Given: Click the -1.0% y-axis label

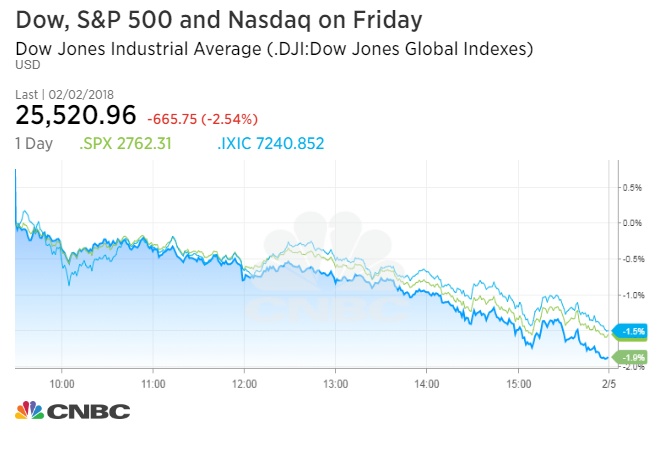Looking at the screenshot, I should [x=632, y=295].
